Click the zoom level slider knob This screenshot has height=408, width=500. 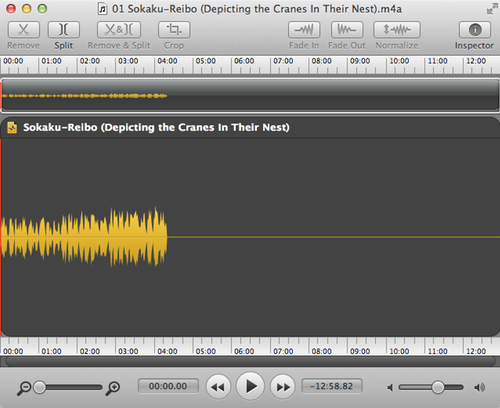(40, 387)
